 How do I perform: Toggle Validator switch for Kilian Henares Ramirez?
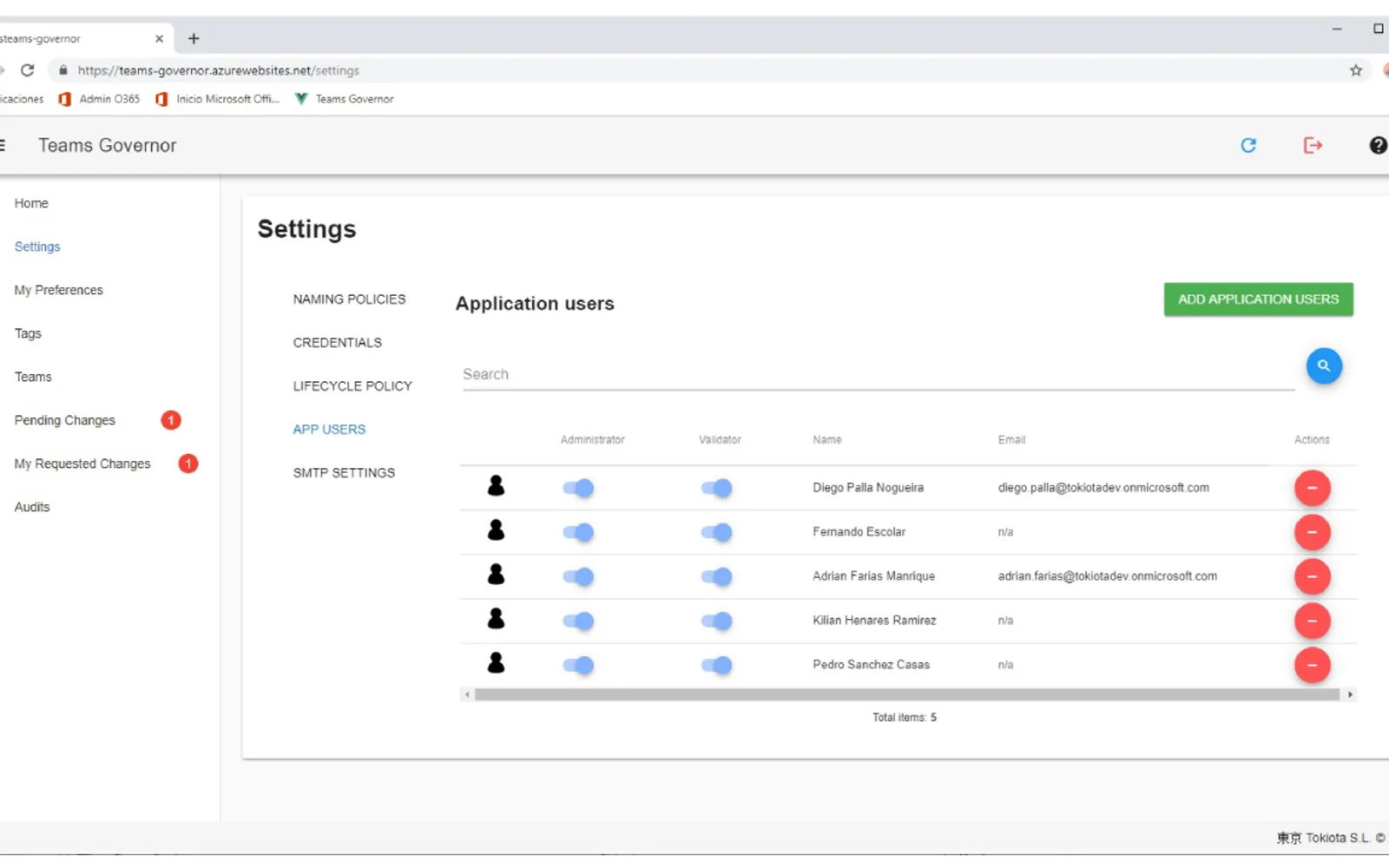click(x=717, y=621)
